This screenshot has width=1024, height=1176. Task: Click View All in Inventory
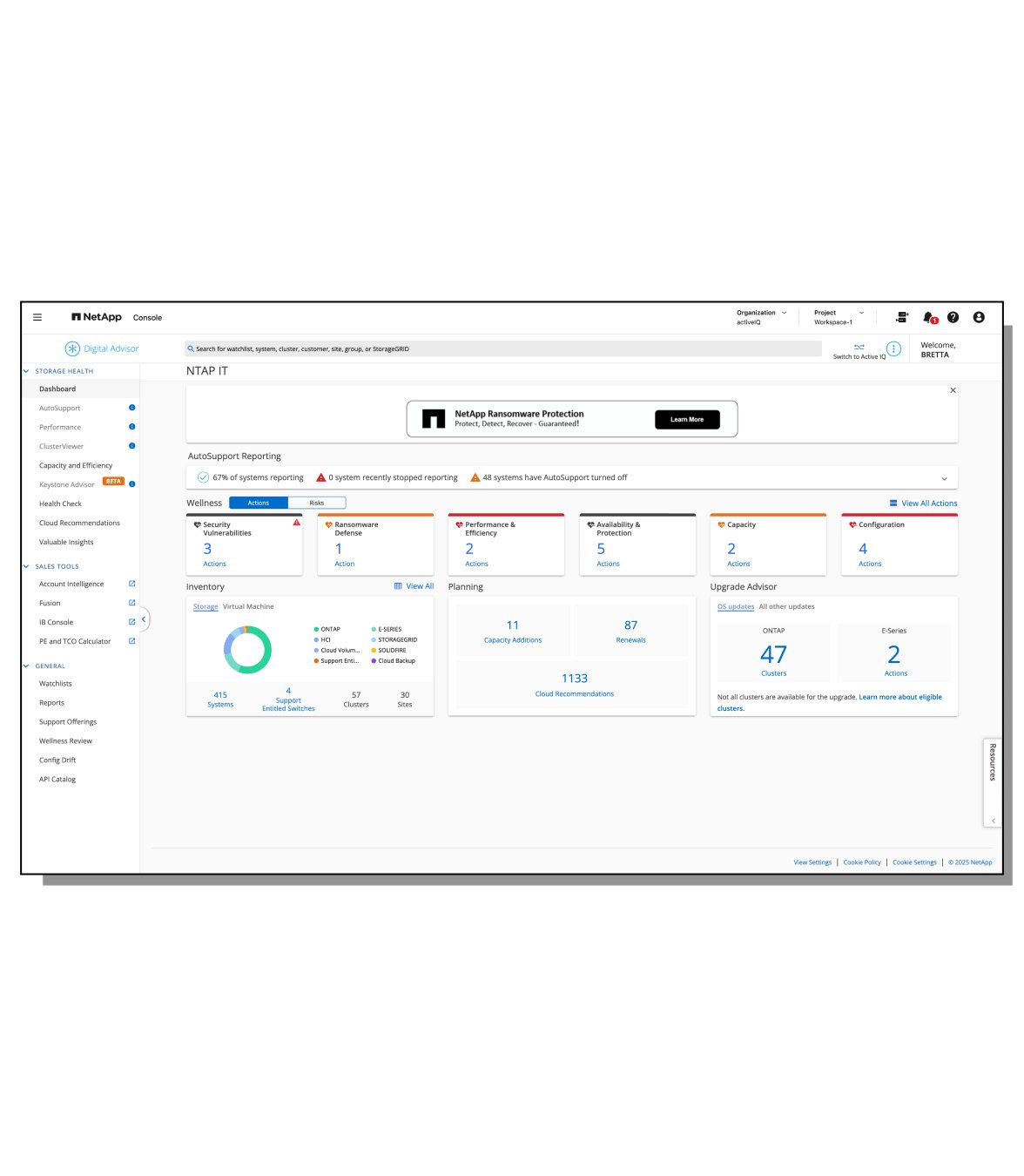point(414,586)
